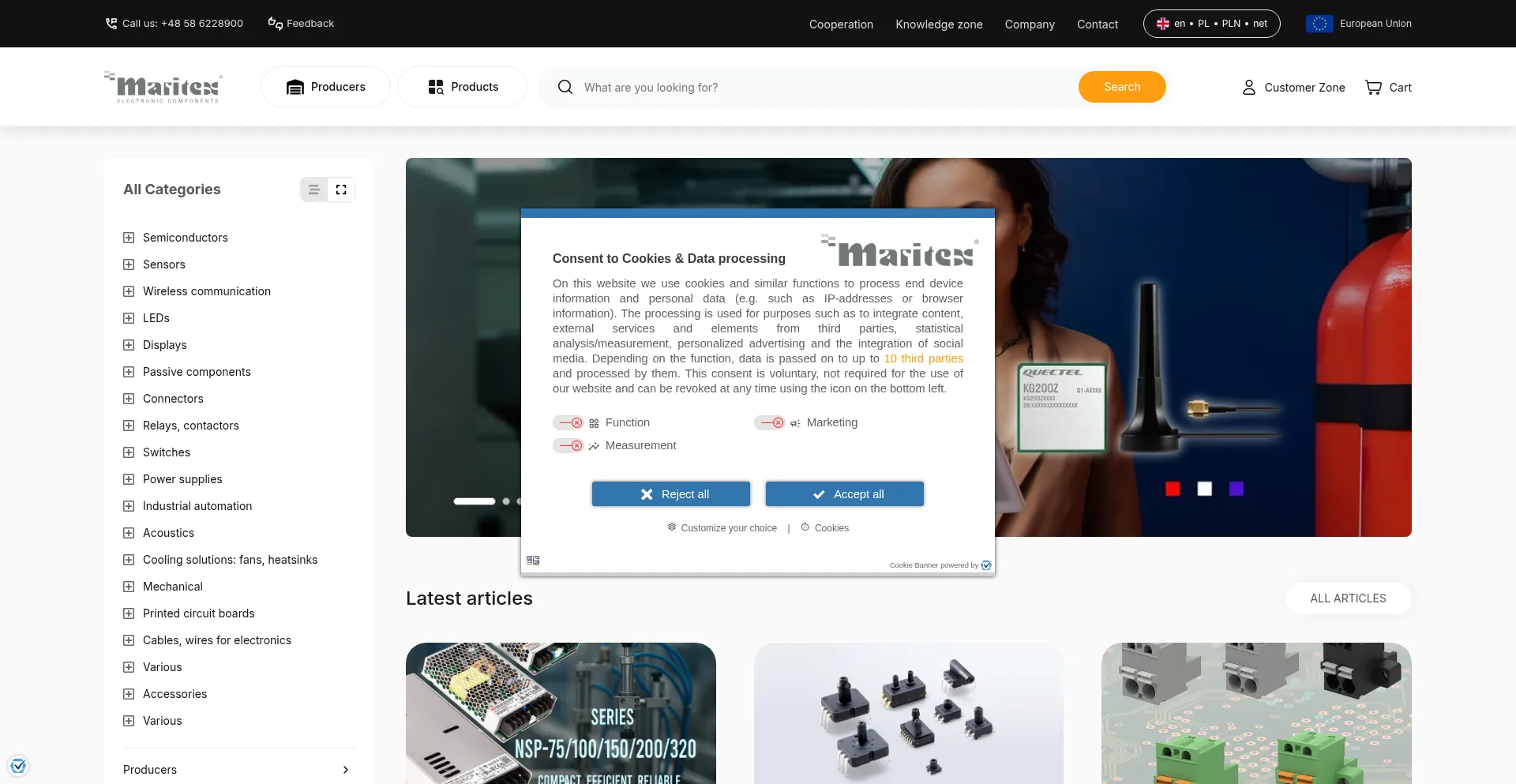The height and width of the screenshot is (784, 1516).
Task: Enable the Measurement cookies toggle
Action: pos(568,445)
